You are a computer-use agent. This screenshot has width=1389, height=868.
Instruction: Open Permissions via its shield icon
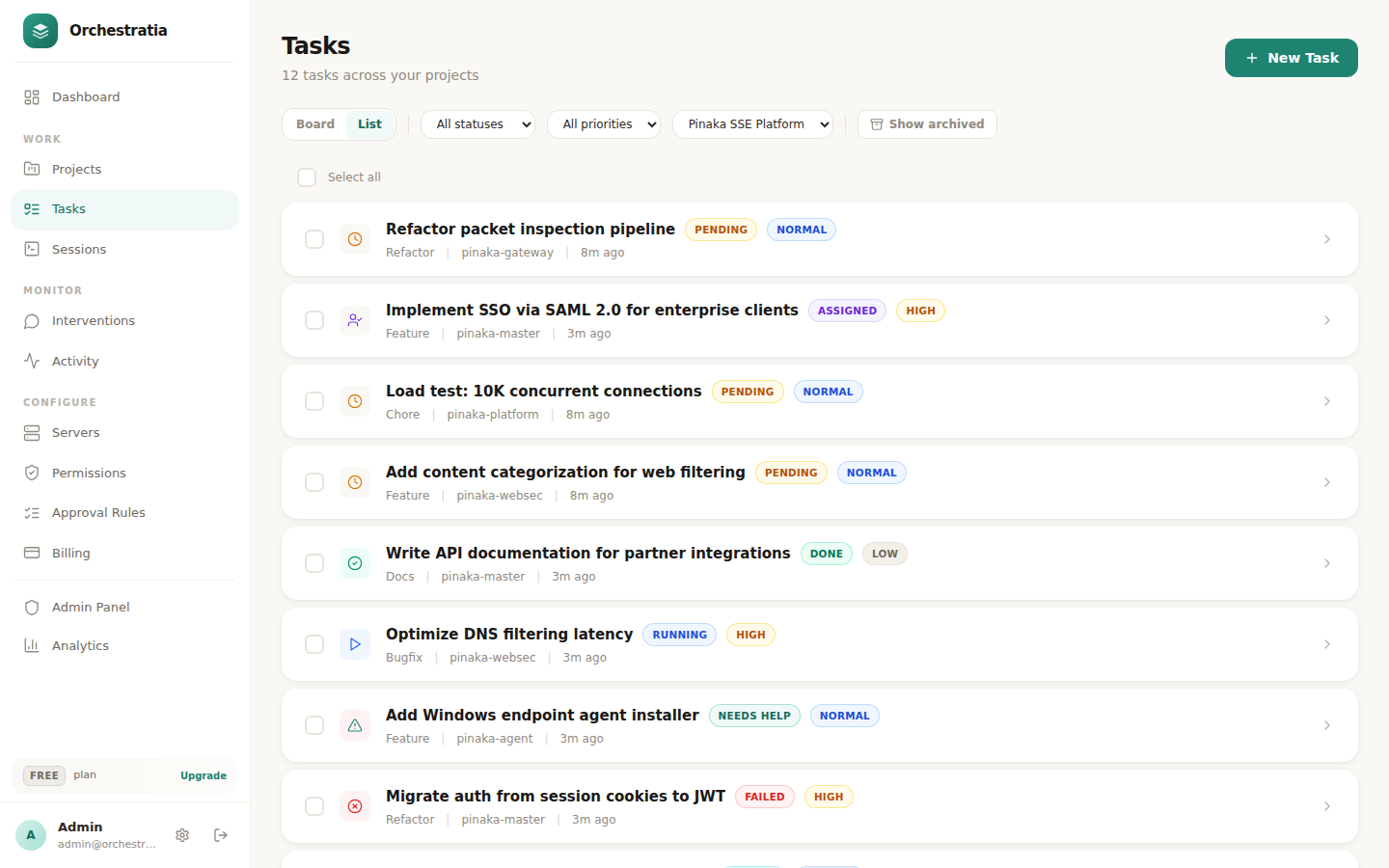[x=33, y=473]
